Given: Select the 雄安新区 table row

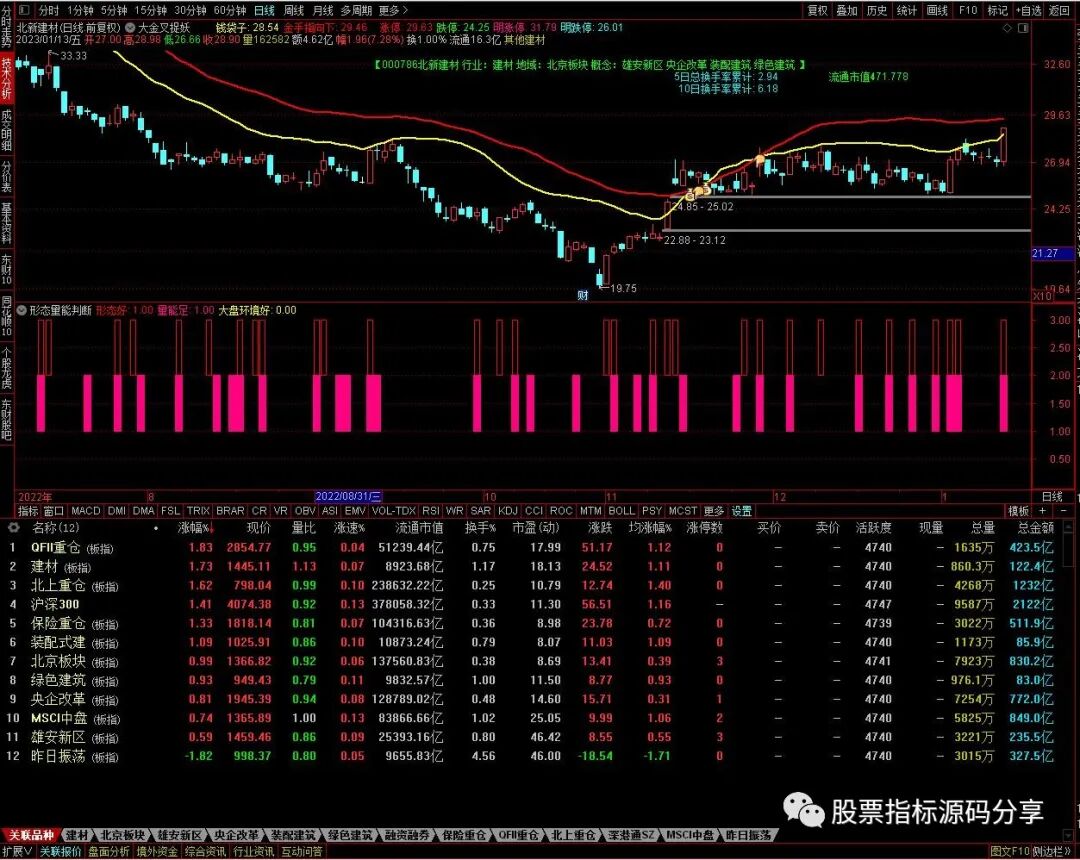Looking at the screenshot, I should click(x=532, y=737).
